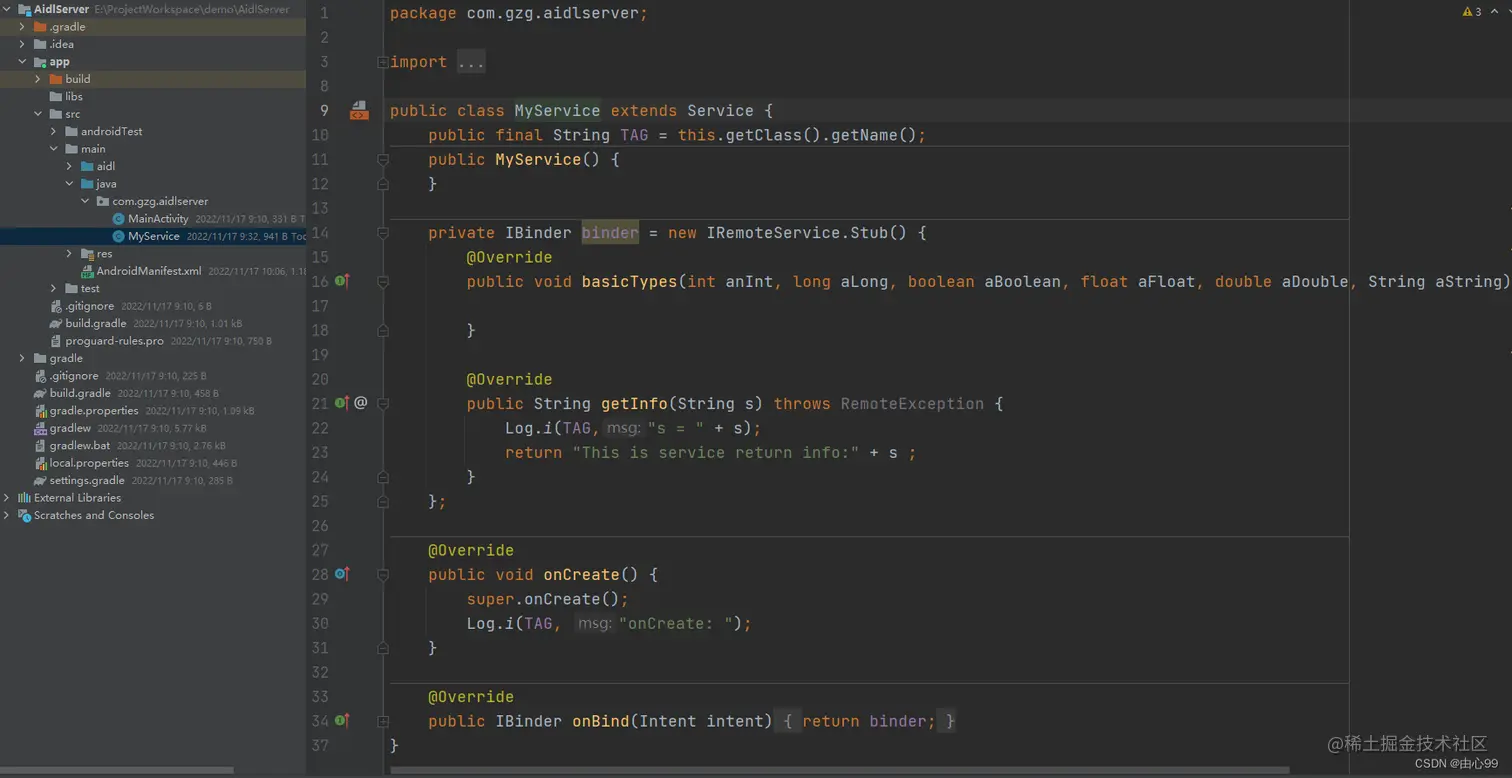The height and width of the screenshot is (778, 1512).
Task: Toggle the fold marker for import block
Action: click(x=383, y=62)
